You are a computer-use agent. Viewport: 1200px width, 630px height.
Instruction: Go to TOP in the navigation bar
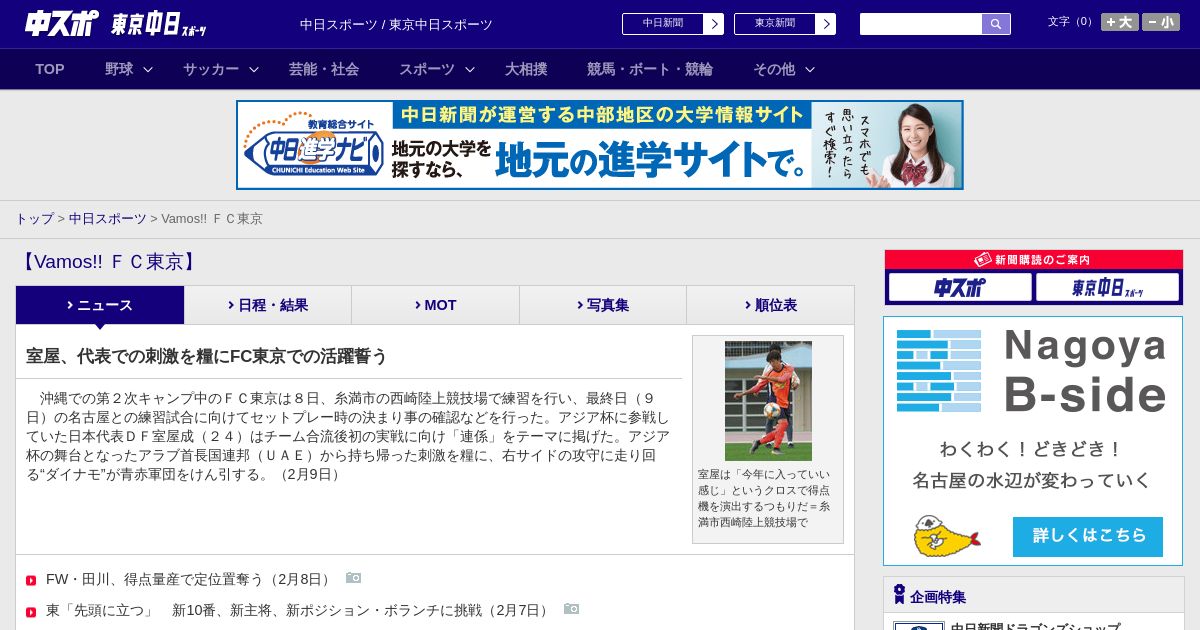click(x=50, y=69)
